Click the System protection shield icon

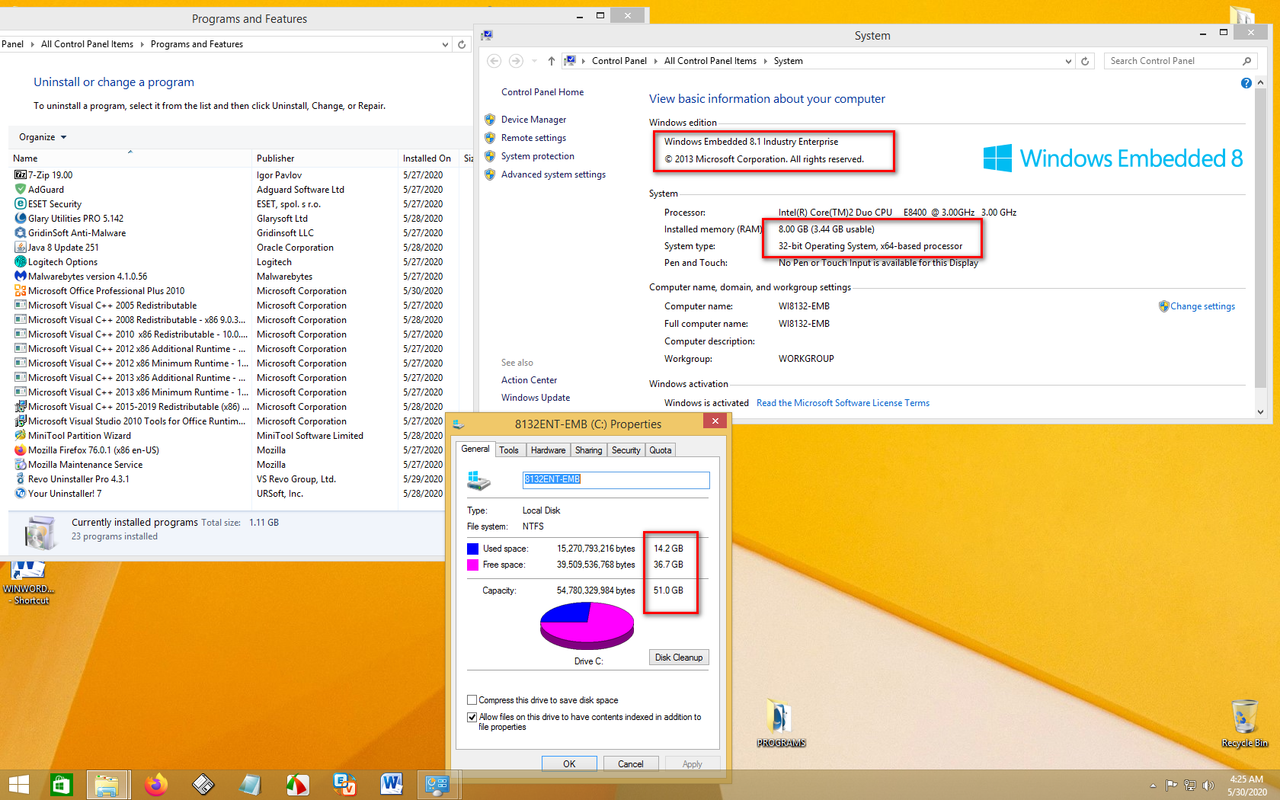pyautogui.click(x=490, y=156)
